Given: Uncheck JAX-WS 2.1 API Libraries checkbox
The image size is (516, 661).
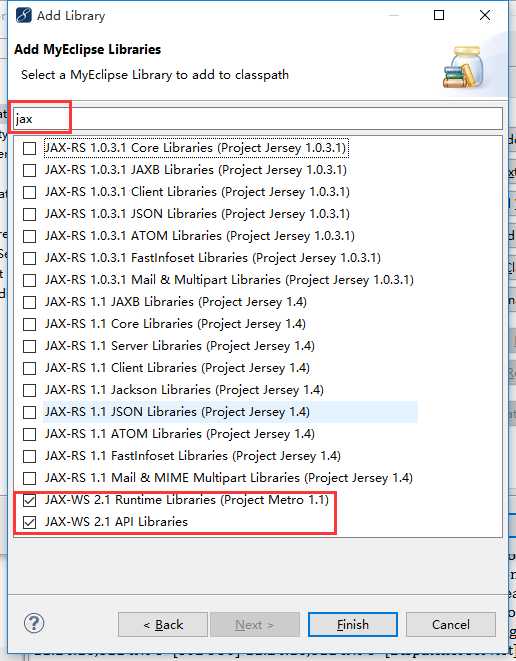Looking at the screenshot, I should coord(30,522).
